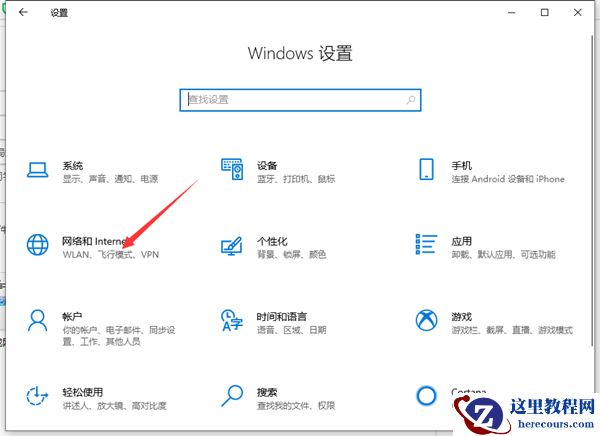Click the Windows 设置 page title
The width and height of the screenshot is (600, 436).
(x=300, y=53)
